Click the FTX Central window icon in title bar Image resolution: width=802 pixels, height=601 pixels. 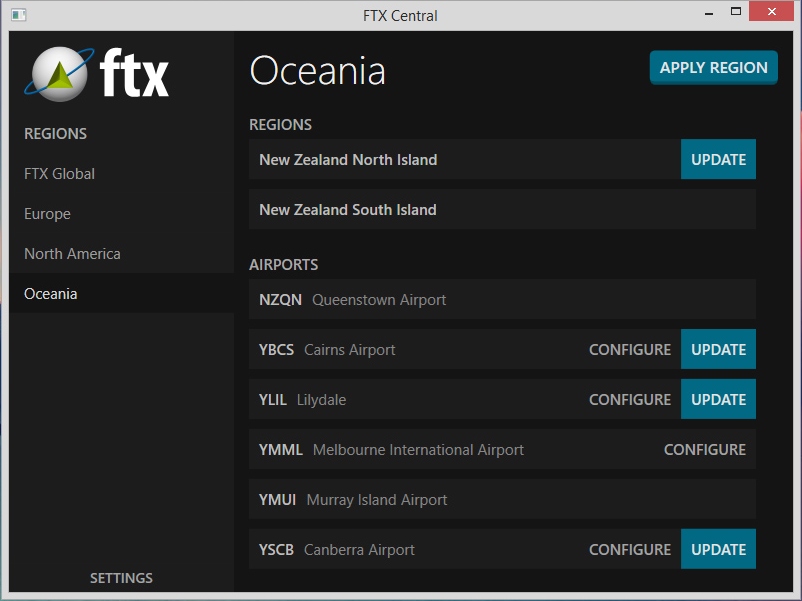click(19, 15)
